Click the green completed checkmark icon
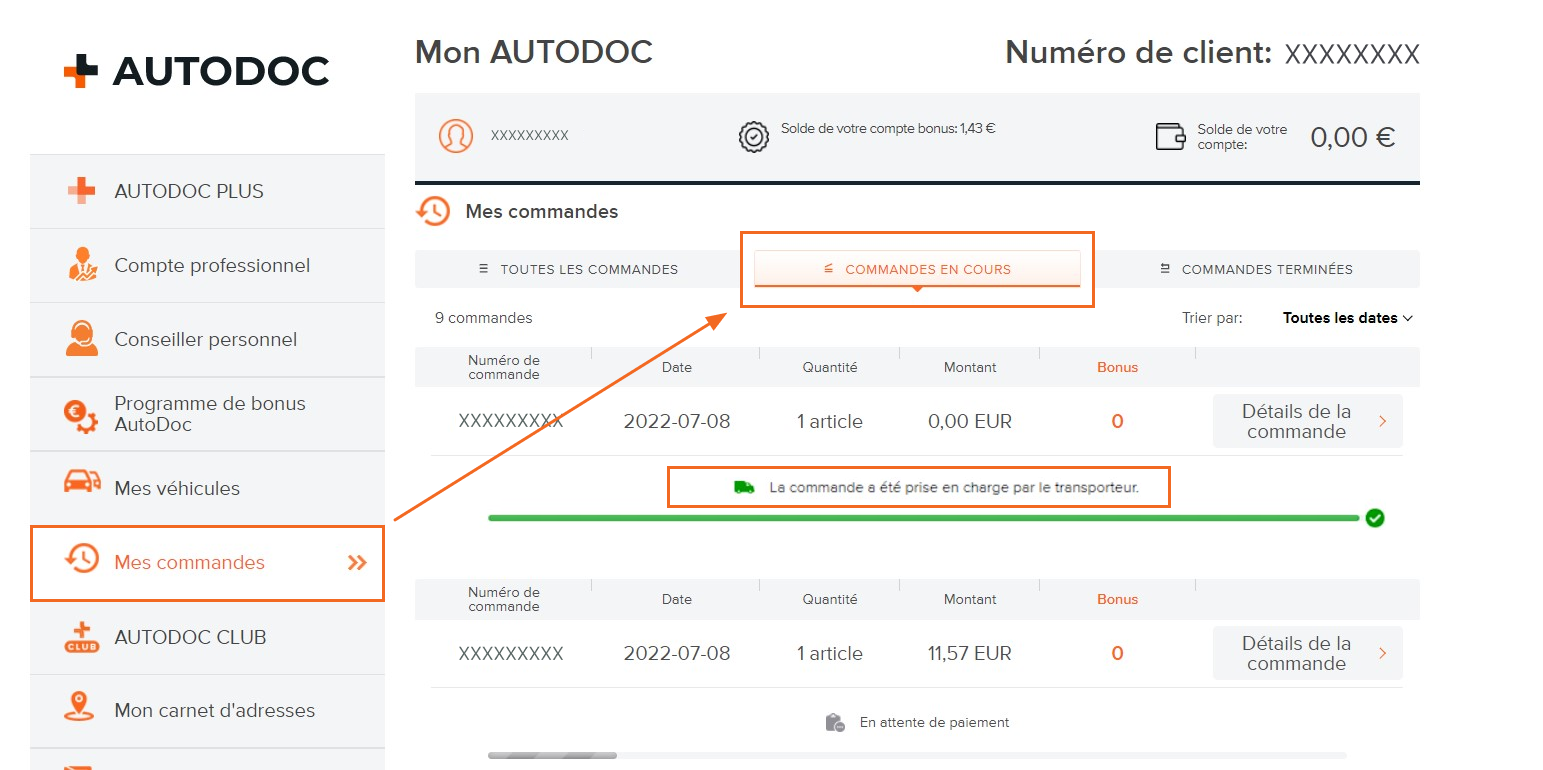1543x770 pixels. point(1375,518)
